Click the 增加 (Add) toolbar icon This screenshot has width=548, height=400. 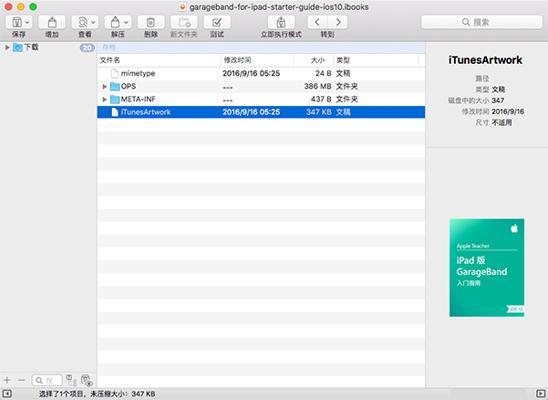(52, 22)
